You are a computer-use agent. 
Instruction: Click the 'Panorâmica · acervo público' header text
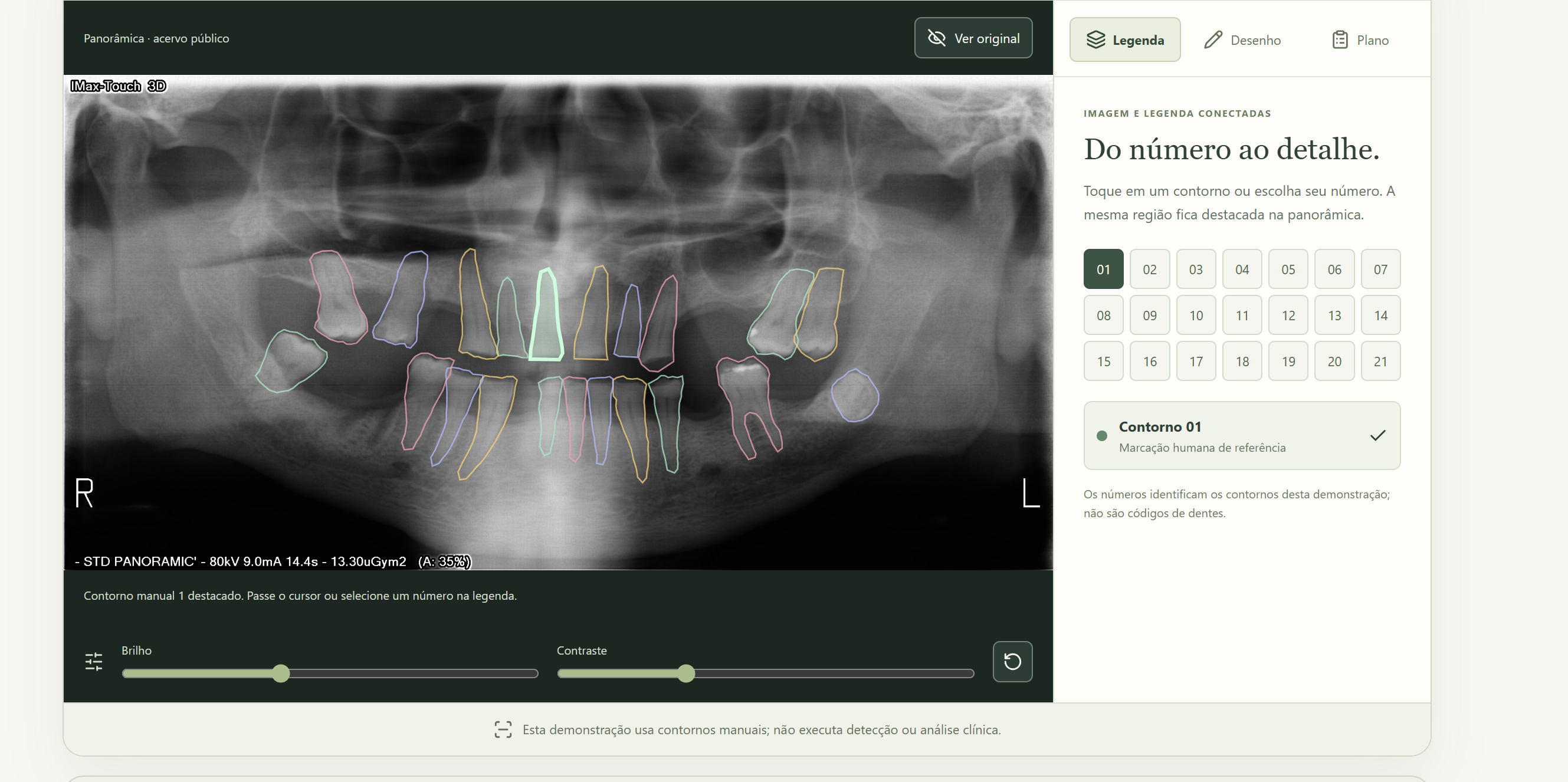pyautogui.click(x=156, y=38)
